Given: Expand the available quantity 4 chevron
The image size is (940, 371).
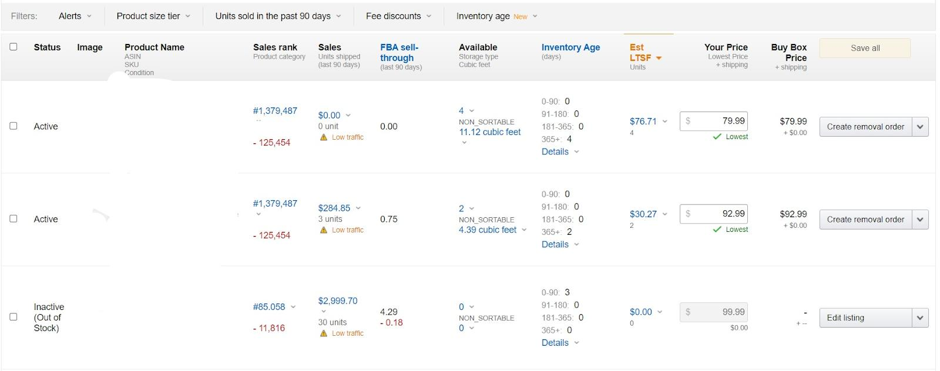Looking at the screenshot, I should tap(471, 111).
